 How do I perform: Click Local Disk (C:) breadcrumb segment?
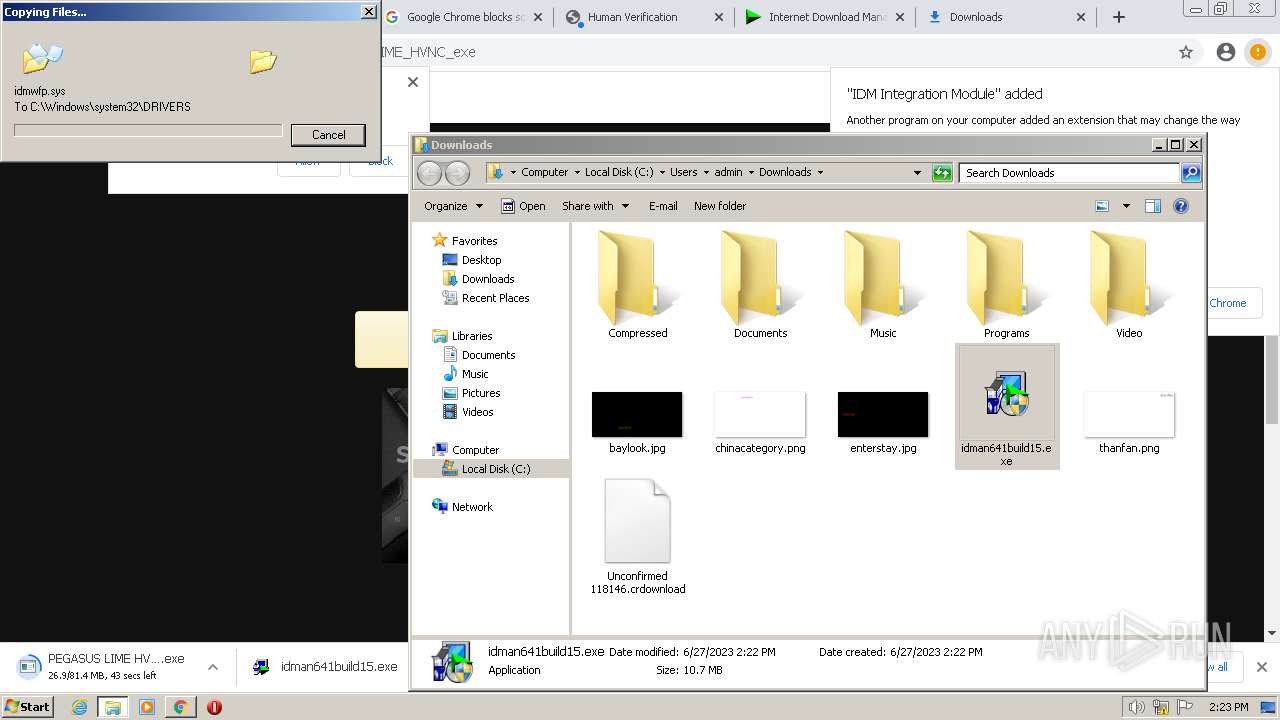pyautogui.click(x=619, y=172)
